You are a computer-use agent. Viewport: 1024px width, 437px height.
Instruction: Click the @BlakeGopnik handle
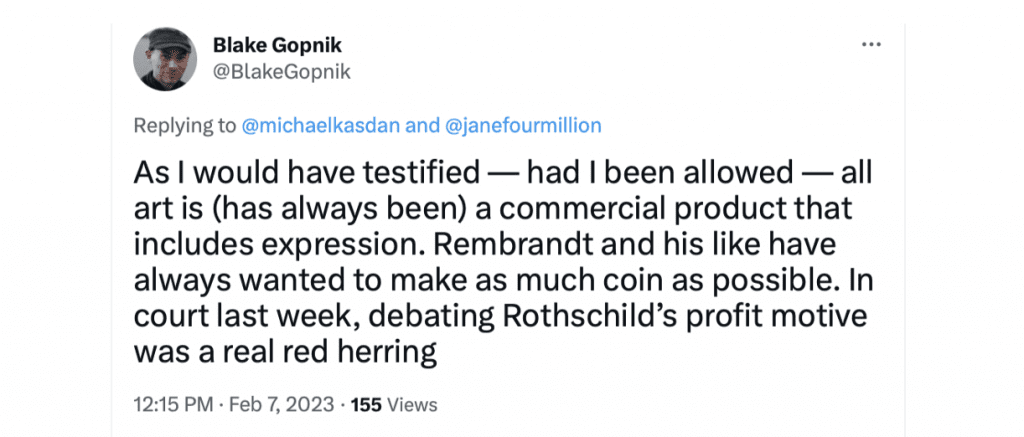click(x=281, y=72)
